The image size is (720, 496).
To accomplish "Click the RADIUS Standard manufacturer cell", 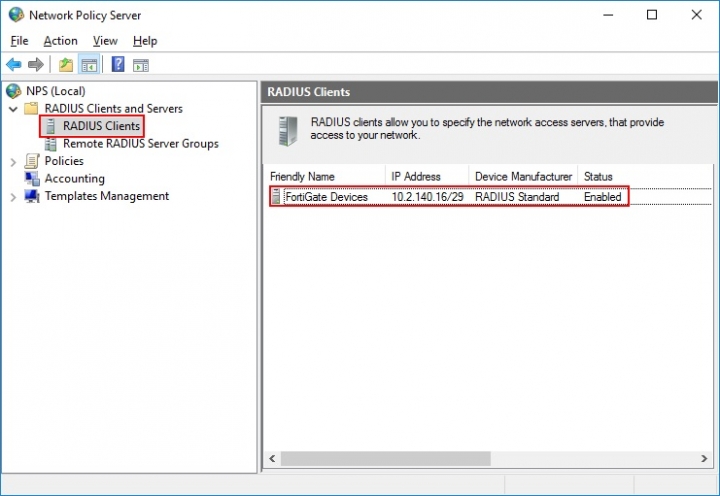I will tap(517, 197).
